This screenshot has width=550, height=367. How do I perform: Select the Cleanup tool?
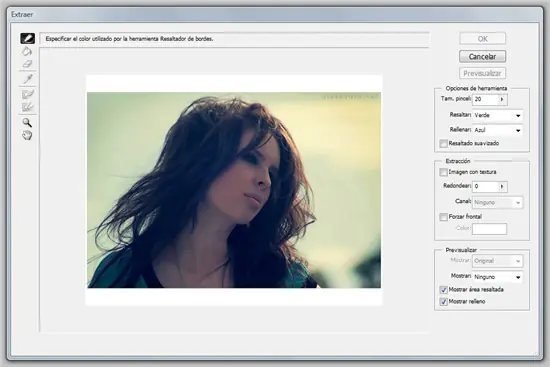[x=28, y=94]
